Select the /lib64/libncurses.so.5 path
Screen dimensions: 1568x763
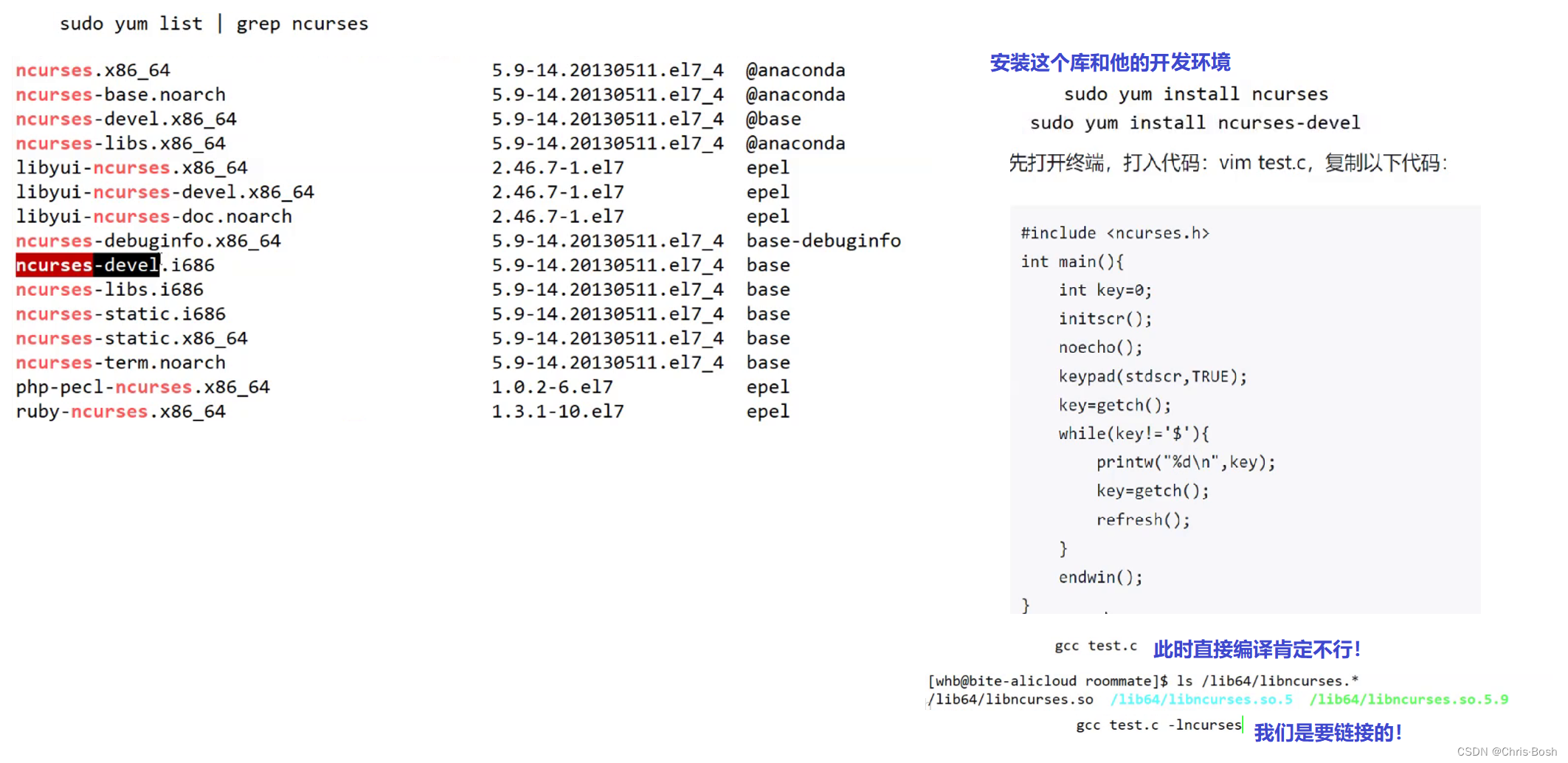click(x=1202, y=700)
